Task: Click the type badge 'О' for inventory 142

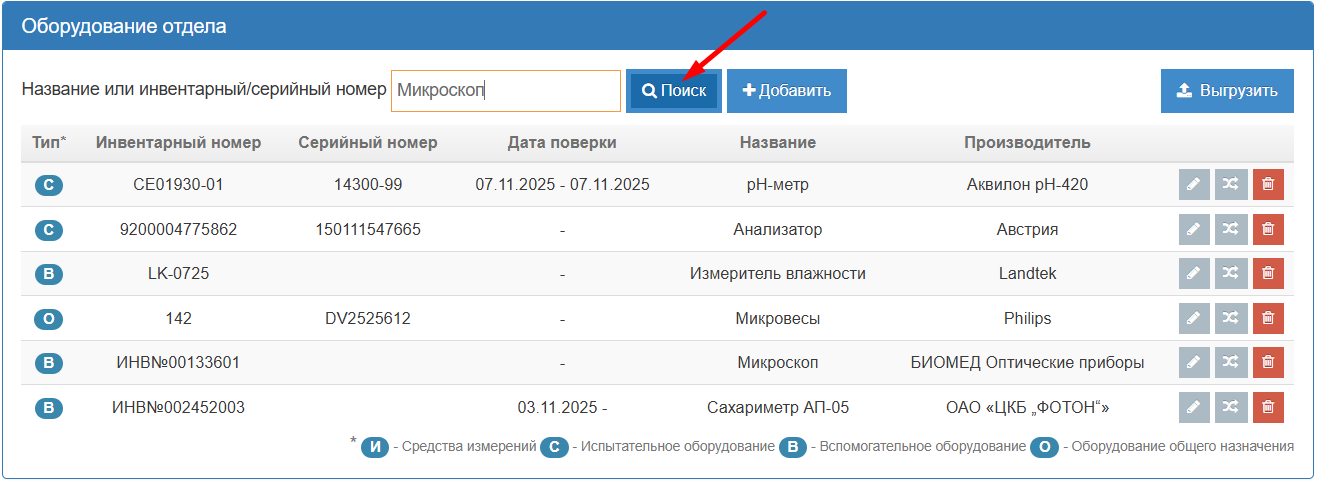Action: click(48, 320)
